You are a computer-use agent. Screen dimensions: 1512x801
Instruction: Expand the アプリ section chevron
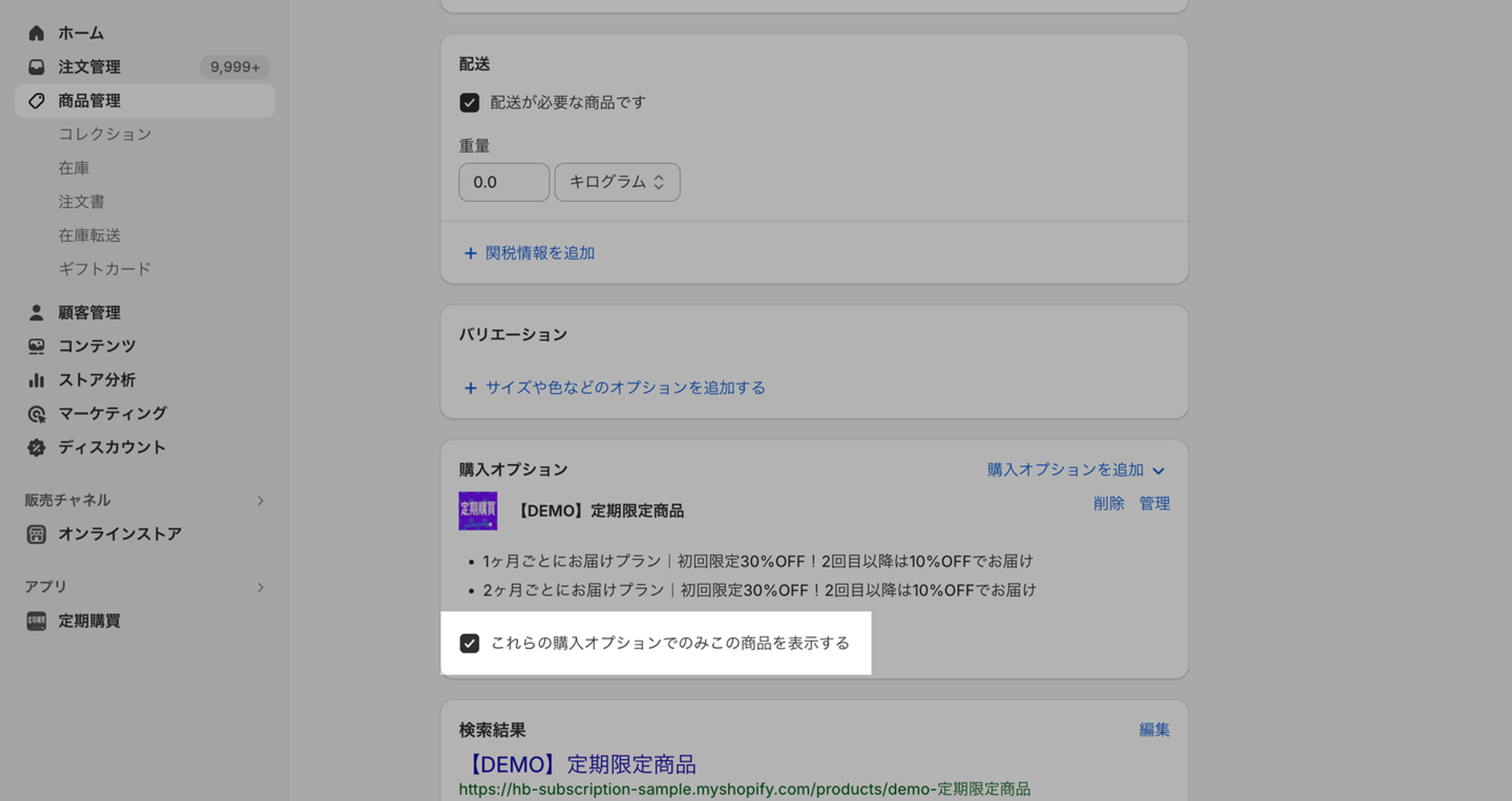(x=260, y=588)
